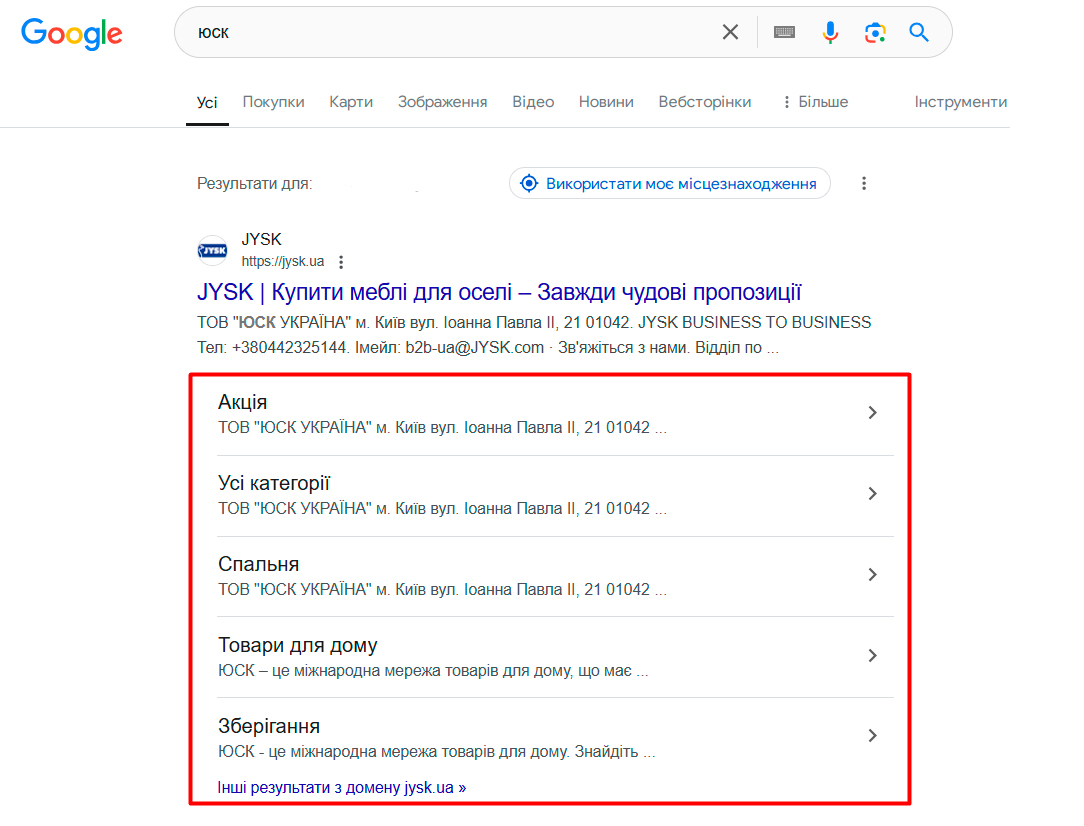Viewport: 1084px width, 826px height.
Task: Open the Google logo homepage
Action: [x=71, y=32]
